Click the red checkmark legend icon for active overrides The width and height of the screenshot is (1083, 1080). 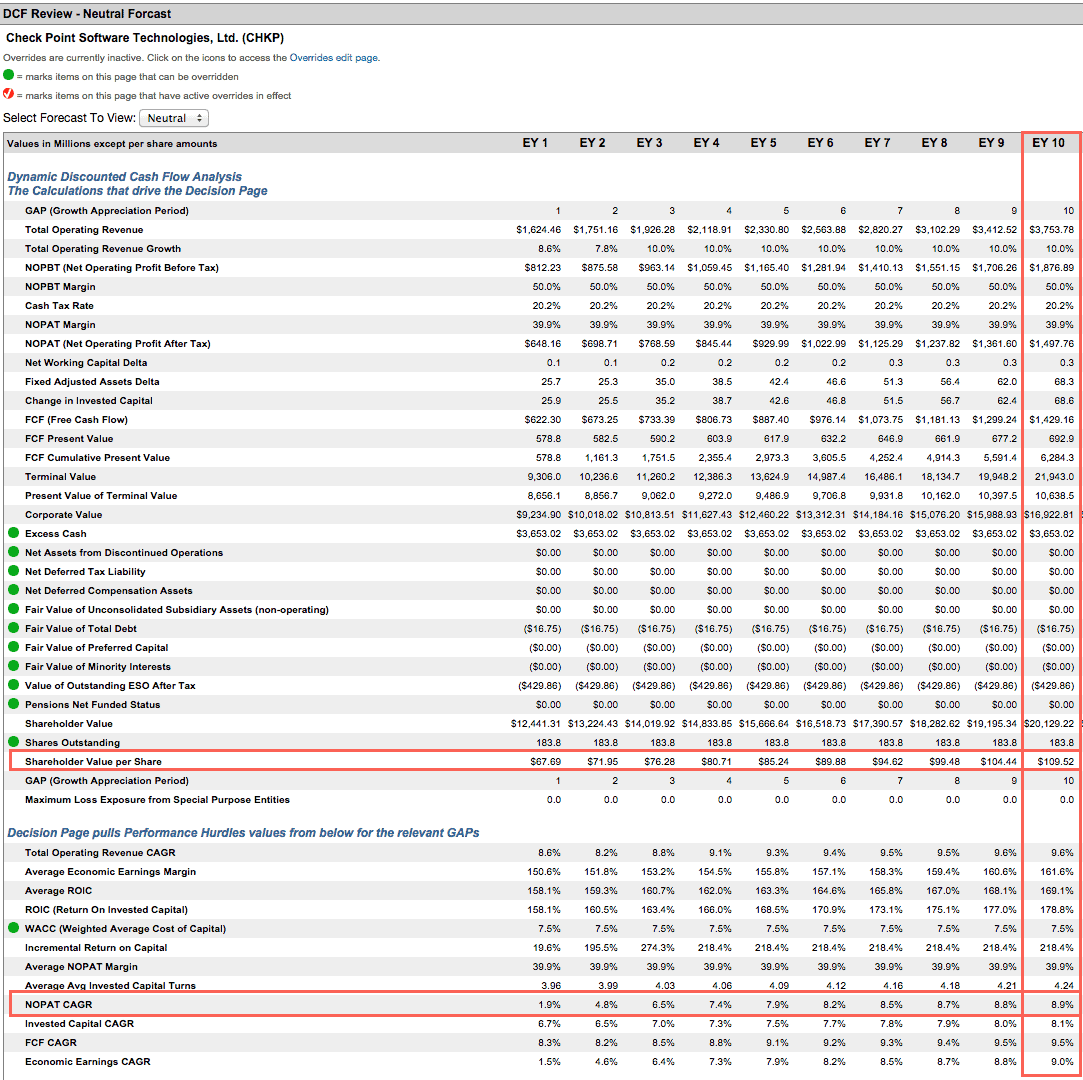[8, 94]
